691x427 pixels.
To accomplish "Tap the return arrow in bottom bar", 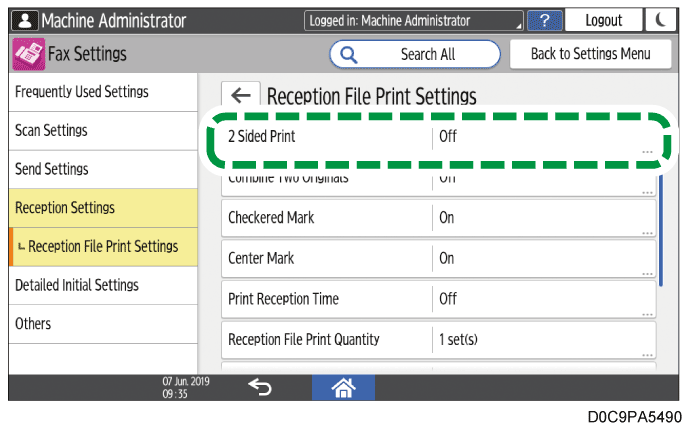I will (259, 387).
